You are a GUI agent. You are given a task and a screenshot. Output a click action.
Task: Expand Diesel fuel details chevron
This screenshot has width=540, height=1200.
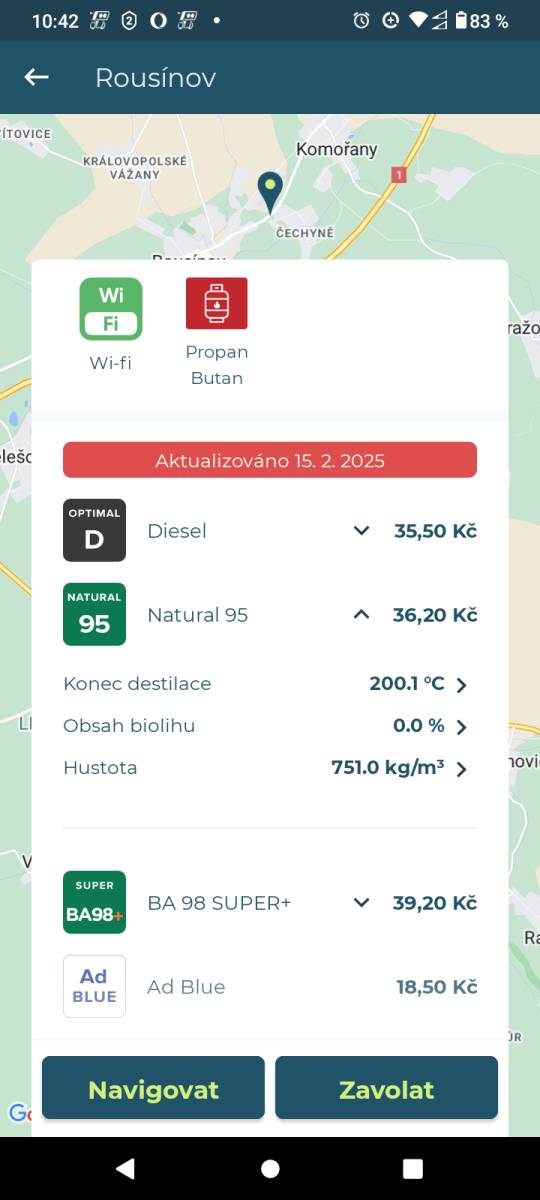pyautogui.click(x=362, y=531)
